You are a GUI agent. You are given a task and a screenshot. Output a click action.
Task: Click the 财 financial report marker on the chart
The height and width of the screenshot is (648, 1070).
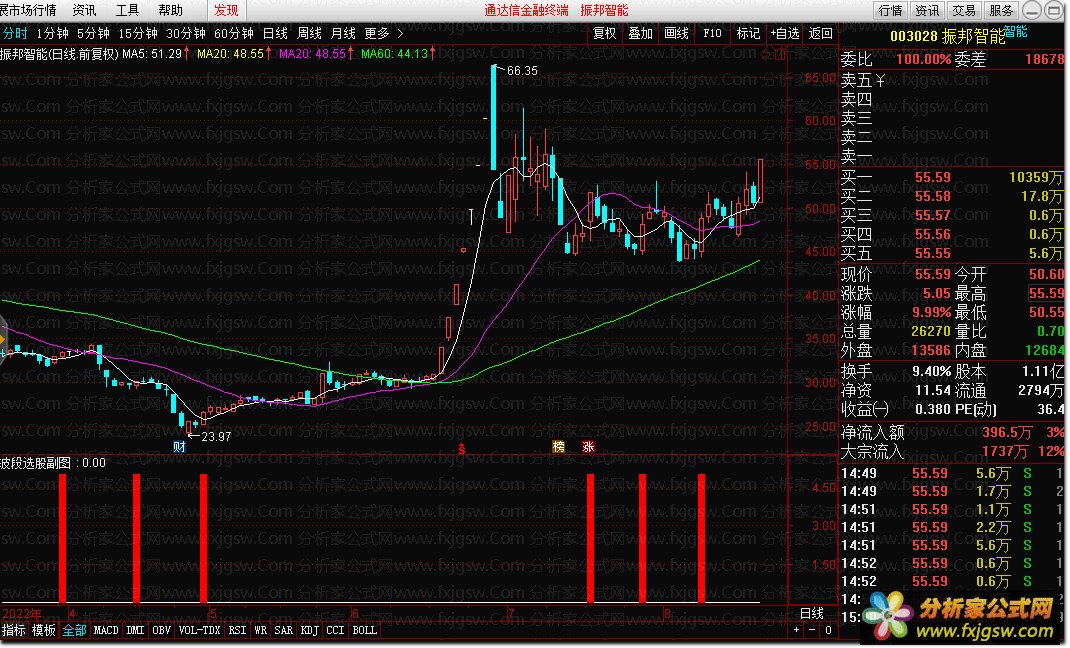coord(179,447)
